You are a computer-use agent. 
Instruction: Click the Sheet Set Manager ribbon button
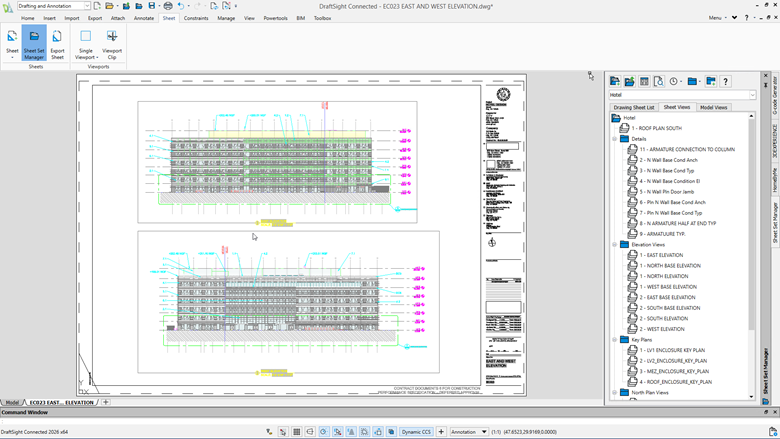click(x=34, y=43)
